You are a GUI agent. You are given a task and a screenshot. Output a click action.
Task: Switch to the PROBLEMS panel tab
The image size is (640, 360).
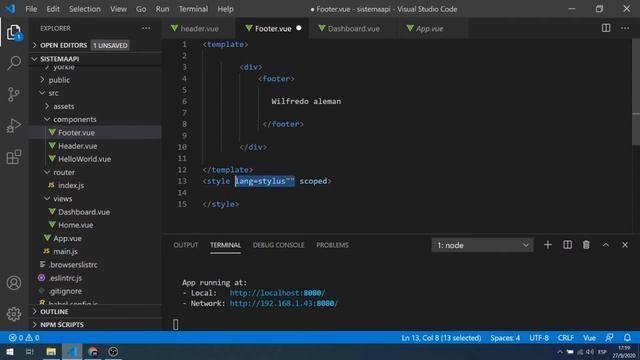click(332, 245)
